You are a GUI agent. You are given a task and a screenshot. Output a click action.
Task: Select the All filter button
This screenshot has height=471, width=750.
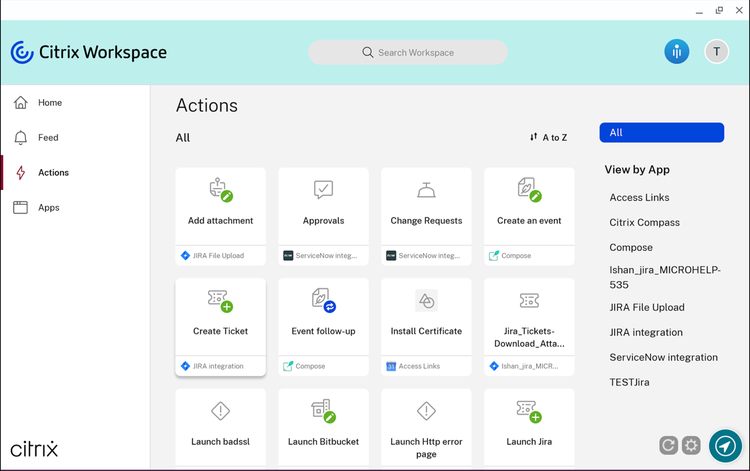pyautogui.click(x=662, y=132)
